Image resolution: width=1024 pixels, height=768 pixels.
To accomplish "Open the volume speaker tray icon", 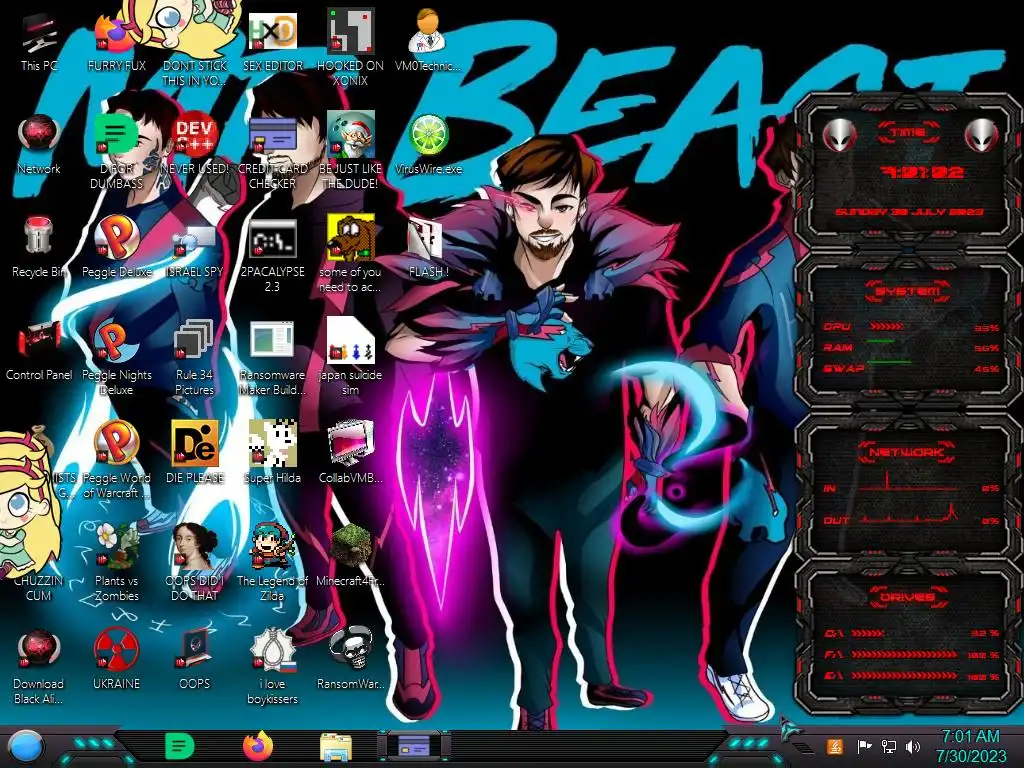I will 913,746.
